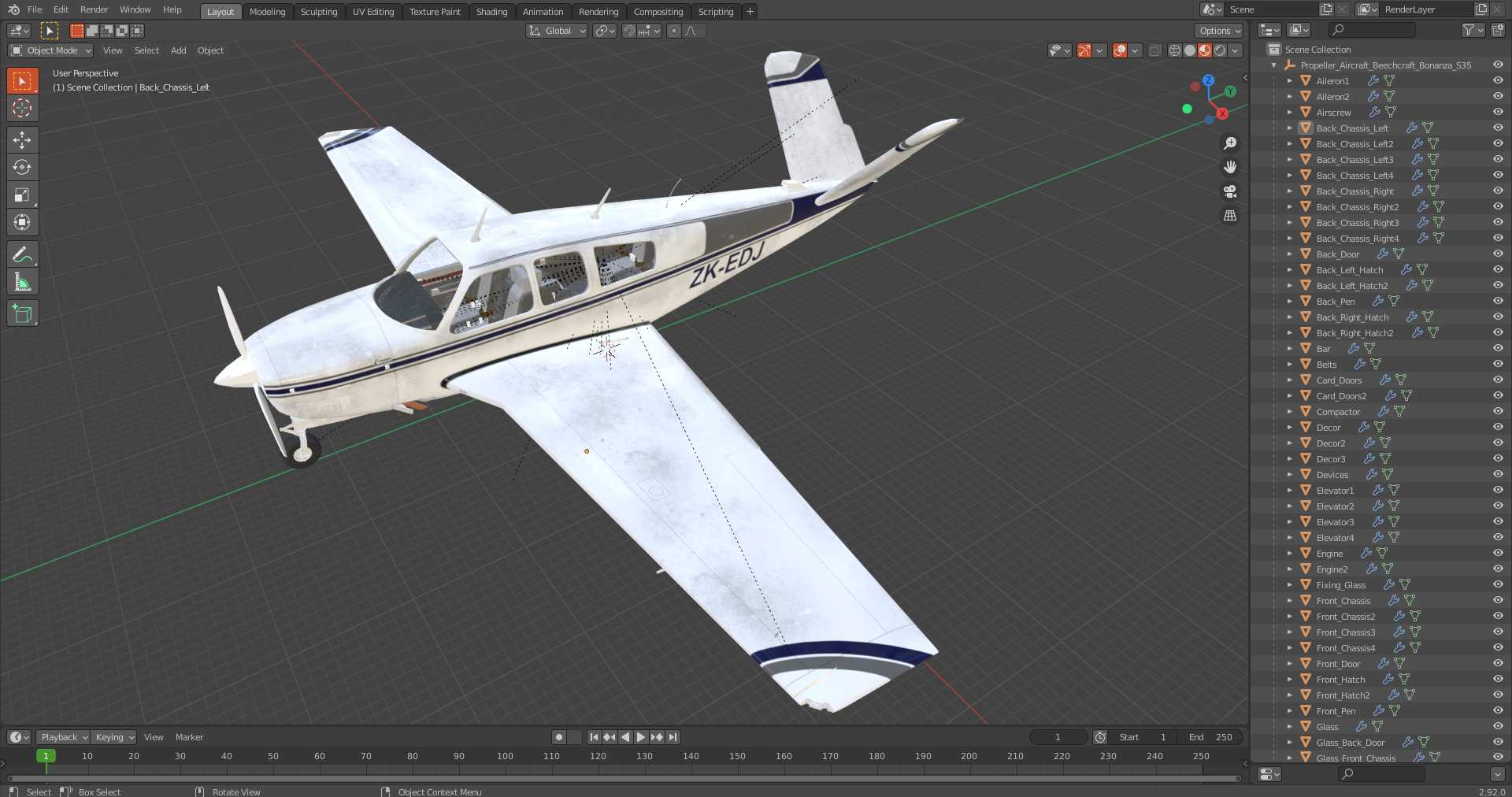Select the Cursor tool in toolbar
This screenshot has width=1512, height=797.
click(22, 108)
